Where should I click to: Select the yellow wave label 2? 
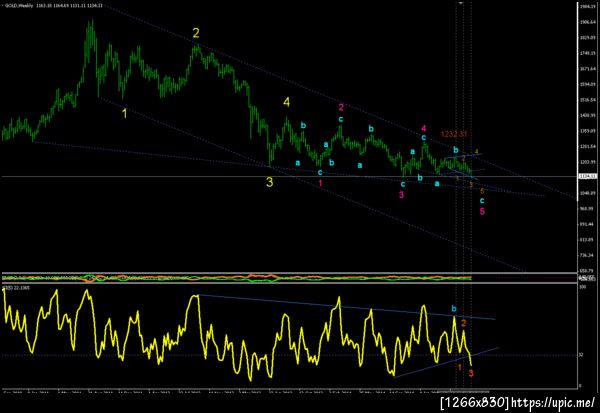coord(196,33)
